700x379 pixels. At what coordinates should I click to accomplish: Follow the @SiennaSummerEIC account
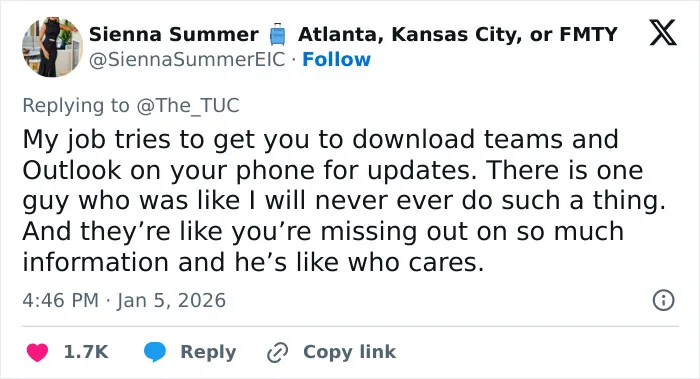(x=337, y=59)
